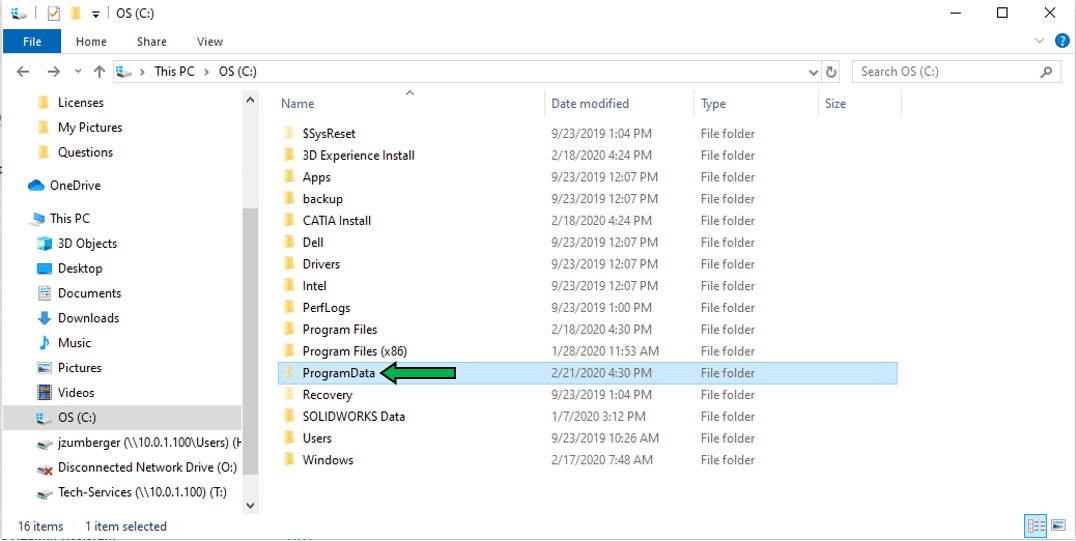Click Properties in the quick access toolbar
1076x541 pixels.
pyautogui.click(x=54, y=13)
